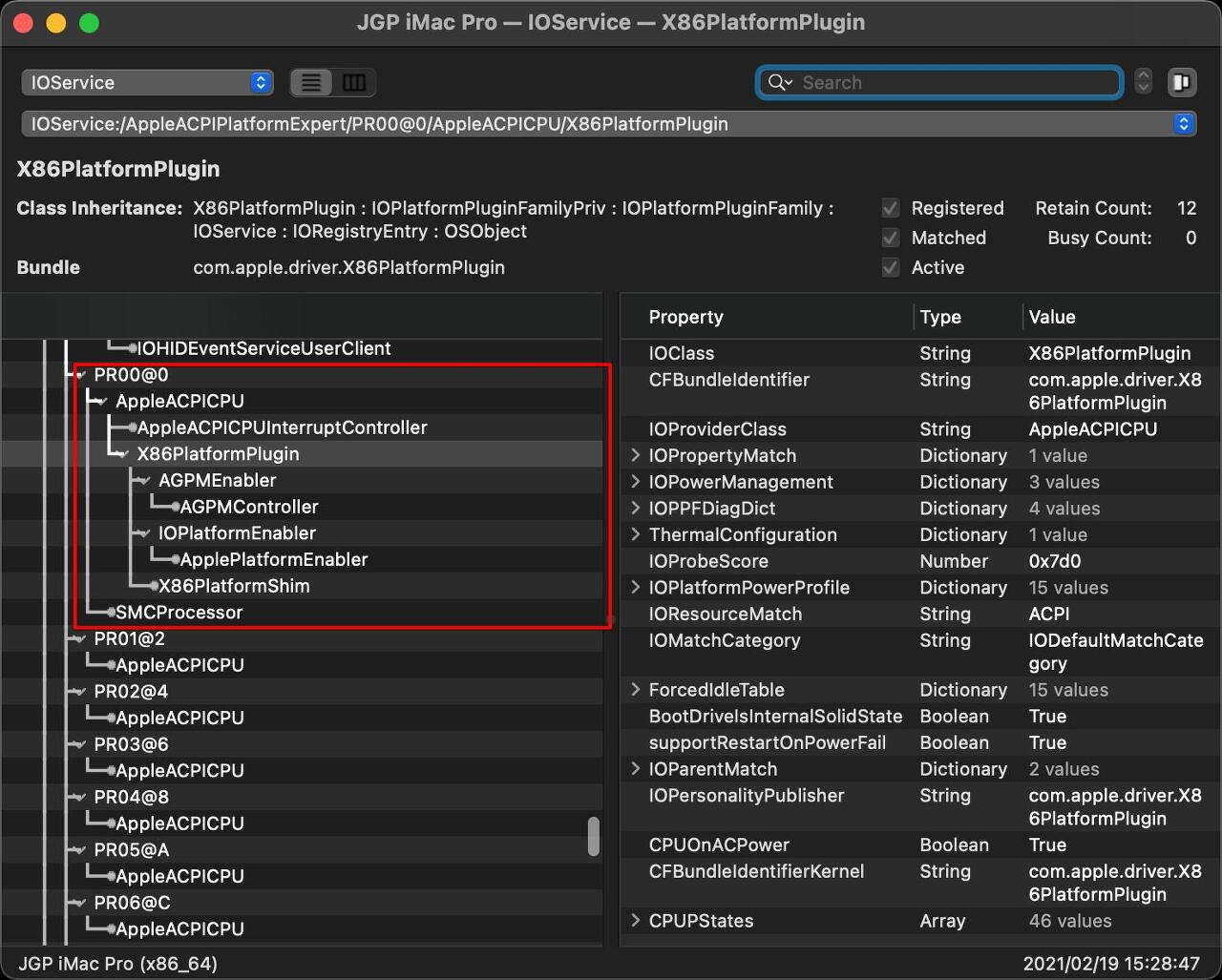Select AppleACPICPUInterruptController in the tree

282,427
